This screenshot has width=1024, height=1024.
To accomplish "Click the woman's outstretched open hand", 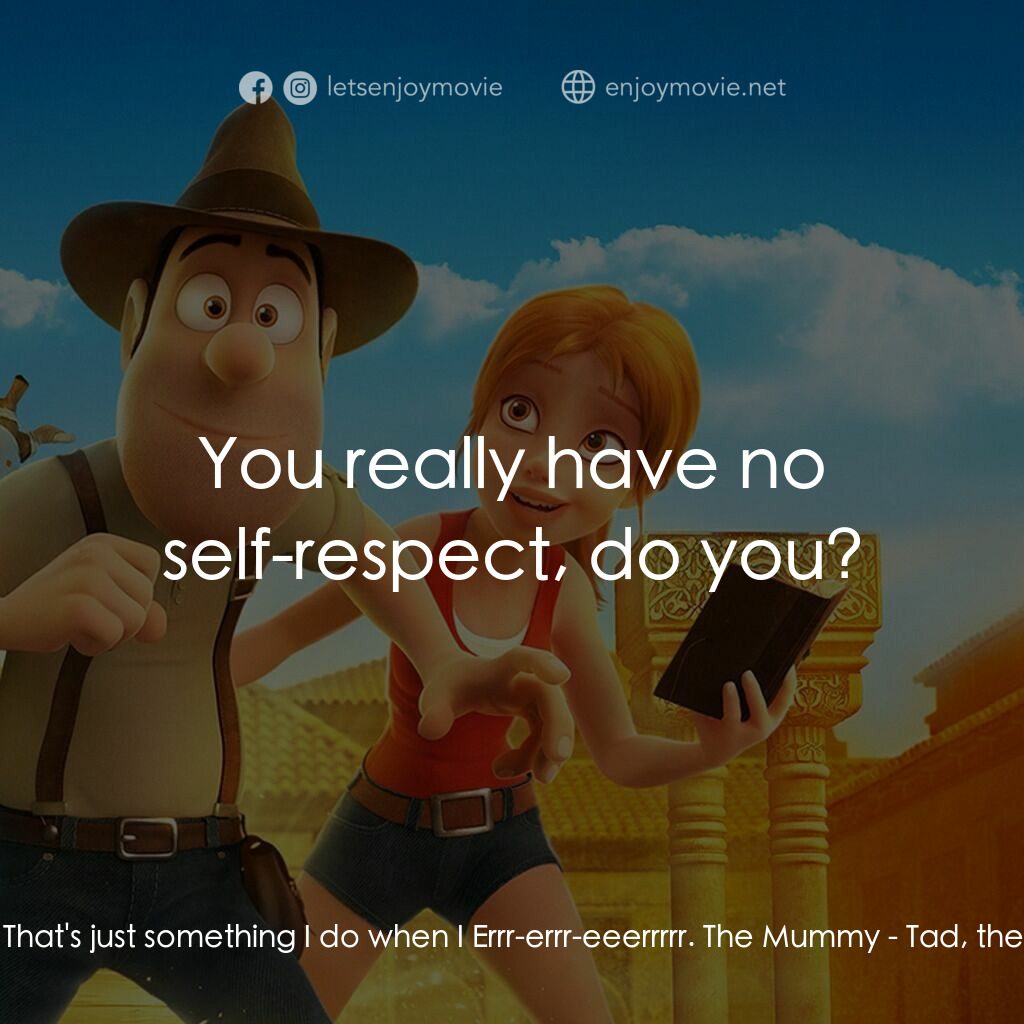I will point(500,700).
